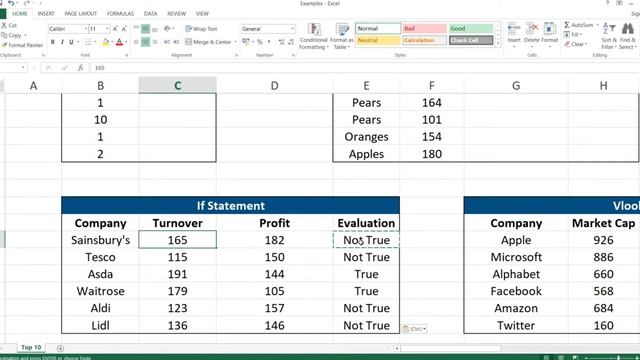Decrease font size with smaller A icon
Image resolution: width=640 pixels, height=360 pixels.
pyautogui.click(x=124, y=29)
